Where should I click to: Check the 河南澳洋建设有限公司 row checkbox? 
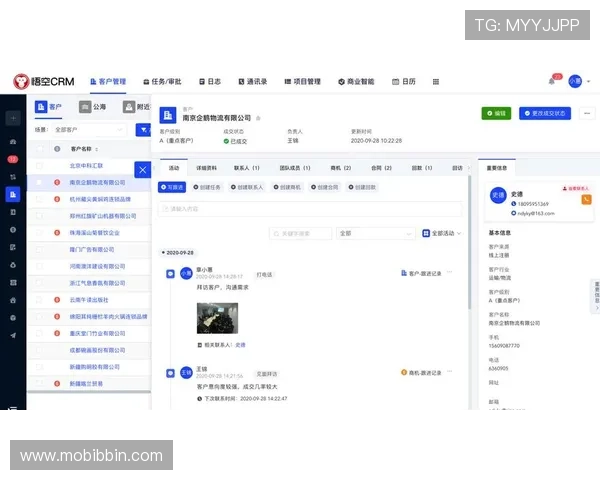coord(39,266)
